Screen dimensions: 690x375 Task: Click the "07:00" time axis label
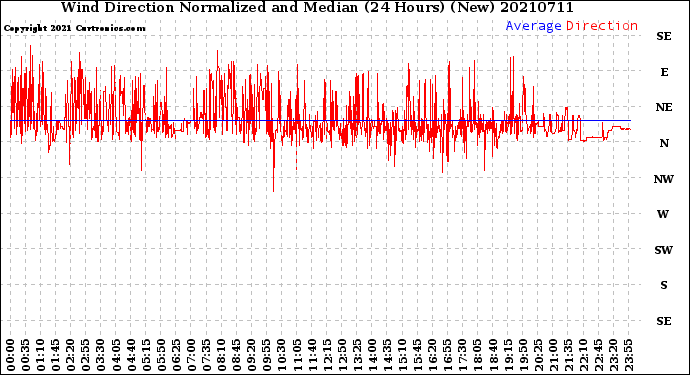coord(191,355)
